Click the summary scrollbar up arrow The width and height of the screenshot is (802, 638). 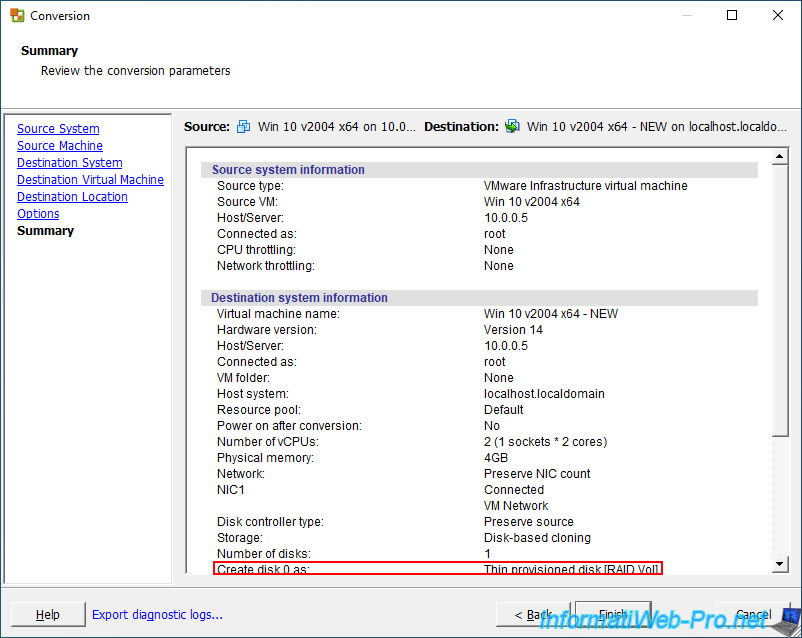click(779, 156)
